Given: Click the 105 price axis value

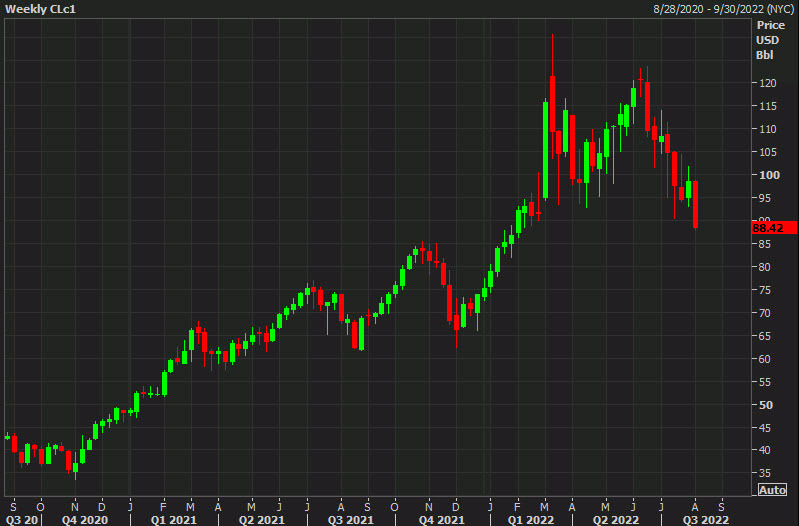Looking at the screenshot, I should 767,152.
